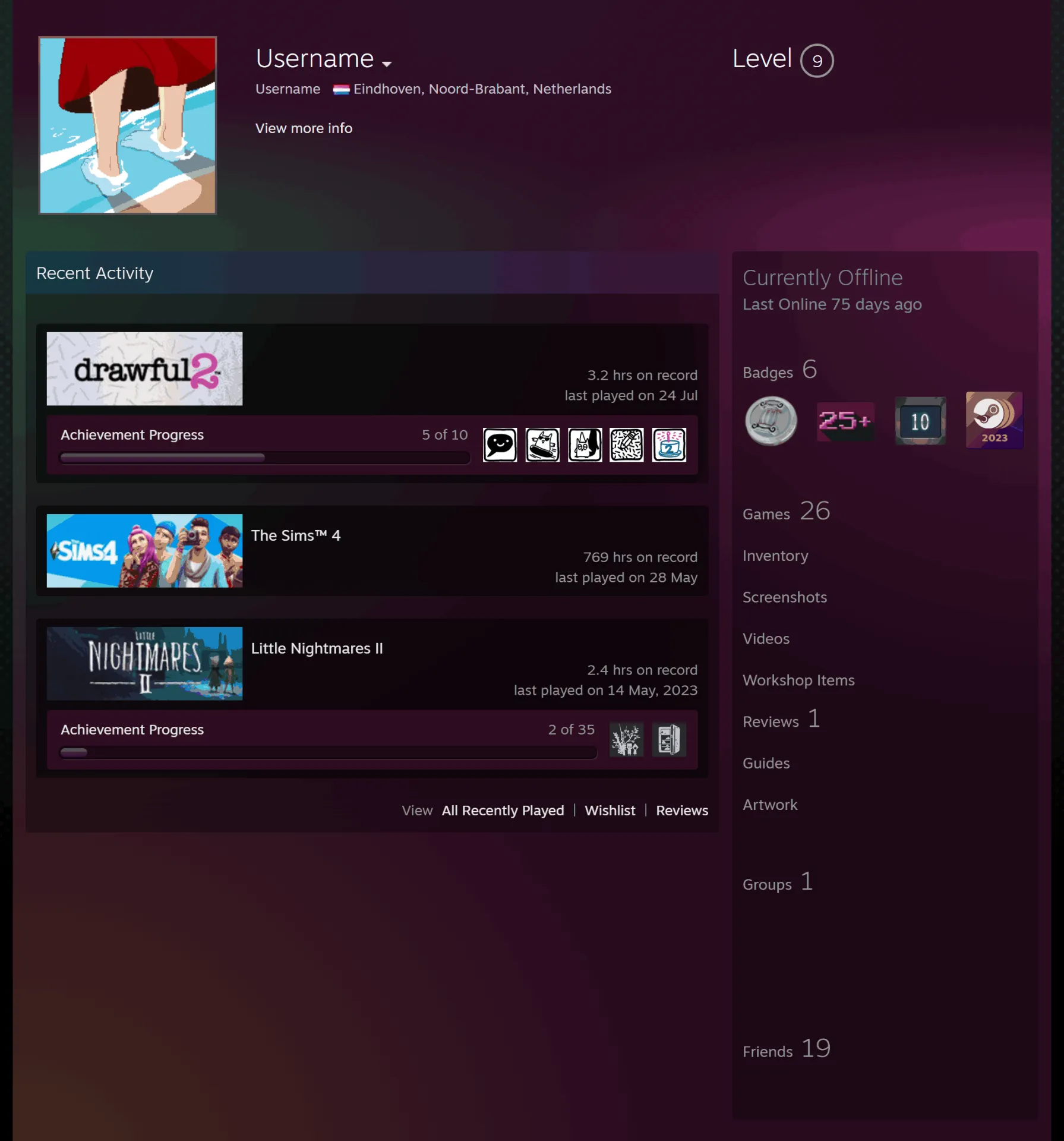
Task: Open Badges 6 in sidebar
Action: [x=779, y=370]
